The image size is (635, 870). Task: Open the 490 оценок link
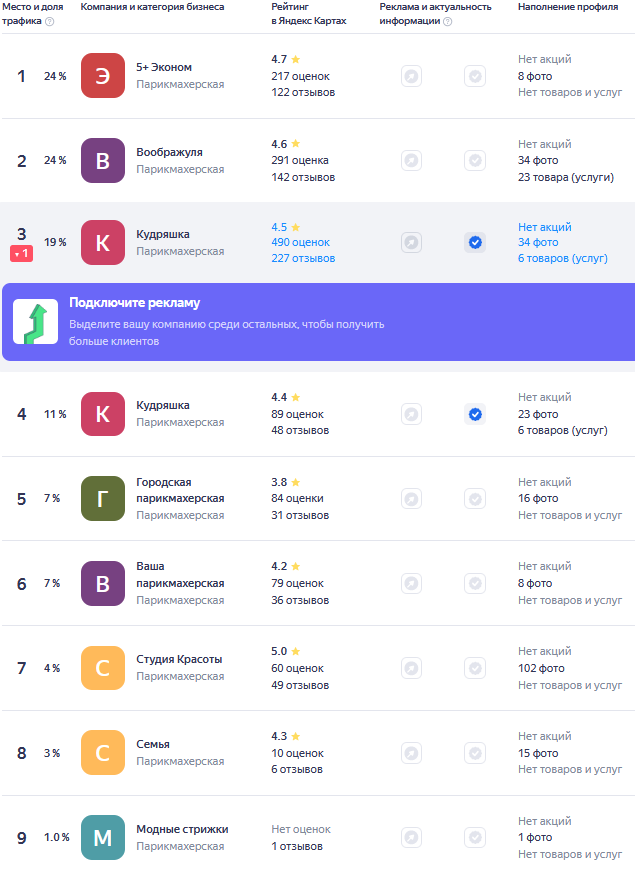coord(300,242)
